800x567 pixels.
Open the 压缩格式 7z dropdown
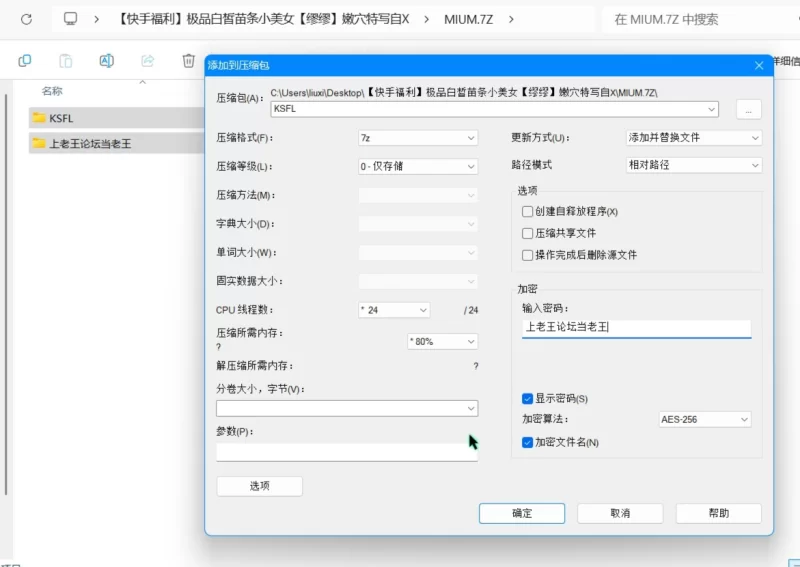click(x=418, y=138)
